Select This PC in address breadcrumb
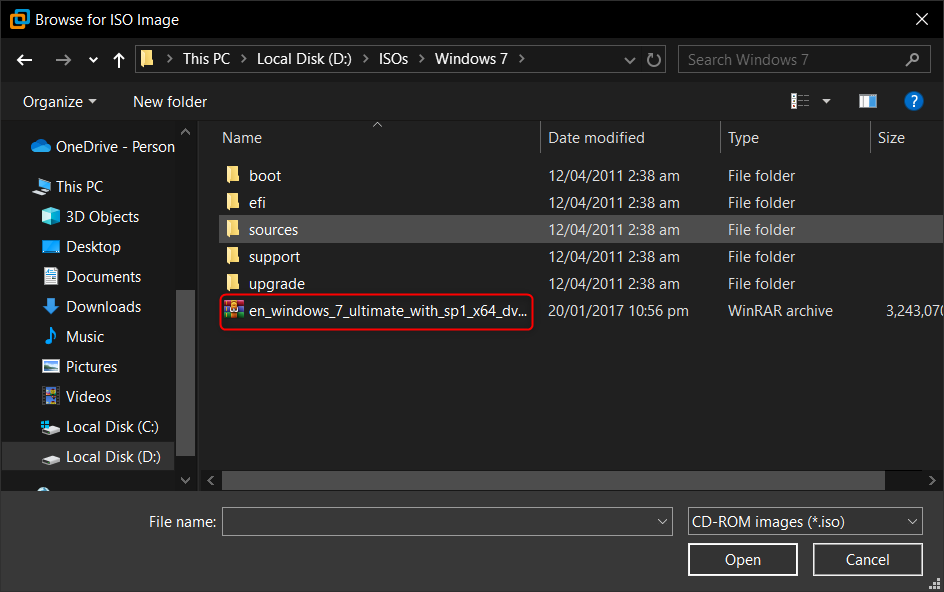 pos(206,59)
